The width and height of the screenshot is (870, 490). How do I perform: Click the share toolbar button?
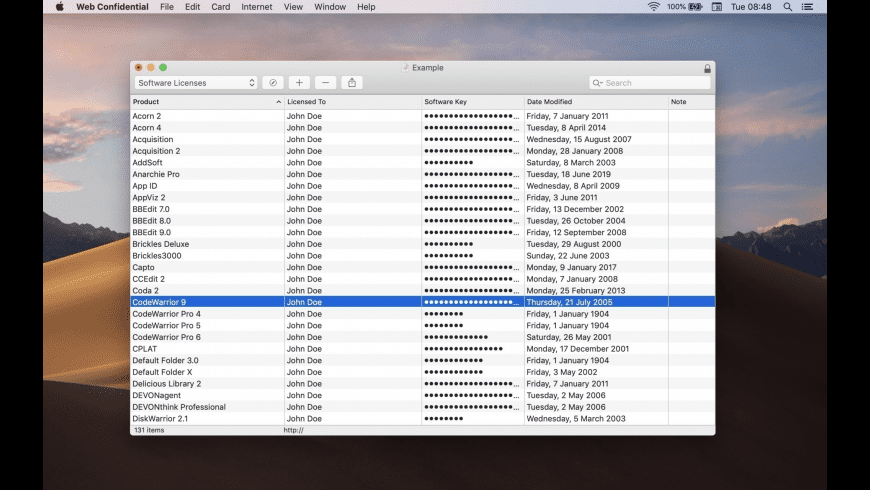click(x=352, y=83)
